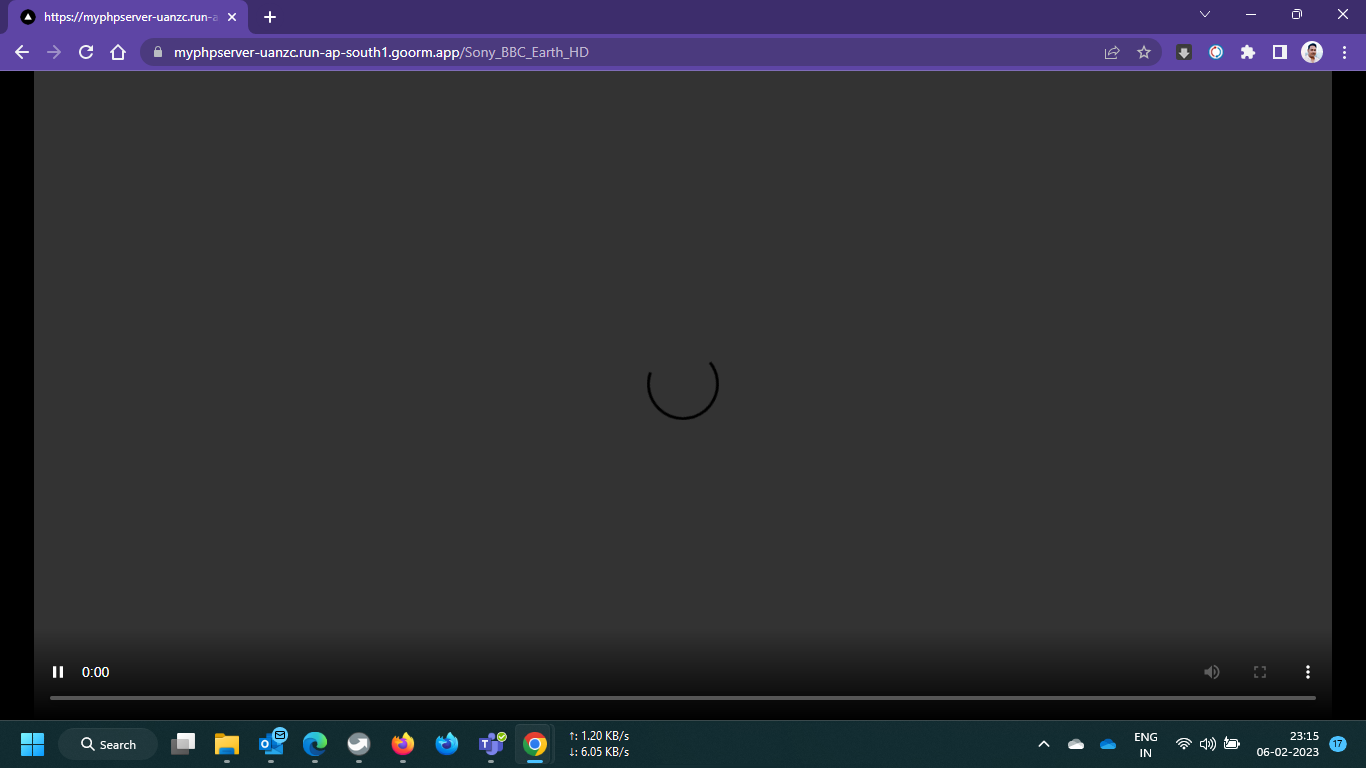Open a new browser tab
This screenshot has height=768, width=1366.
tap(270, 17)
